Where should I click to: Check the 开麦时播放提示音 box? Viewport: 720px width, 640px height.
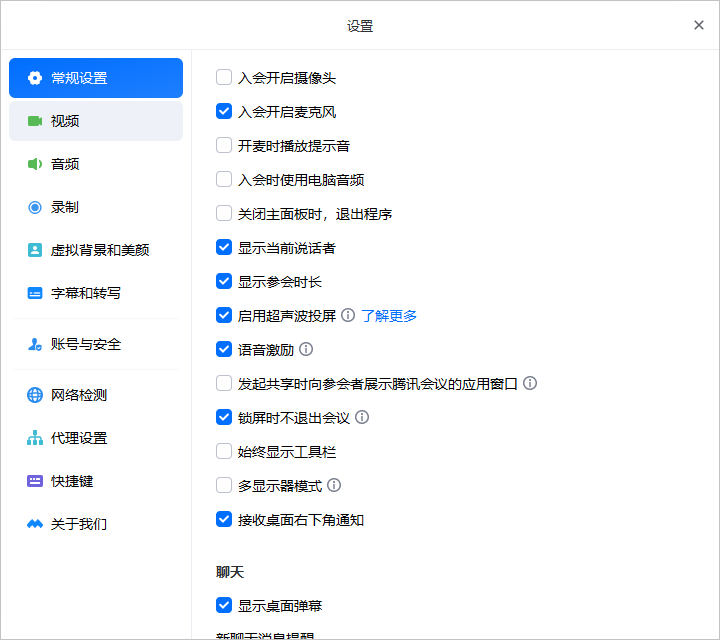(x=224, y=145)
